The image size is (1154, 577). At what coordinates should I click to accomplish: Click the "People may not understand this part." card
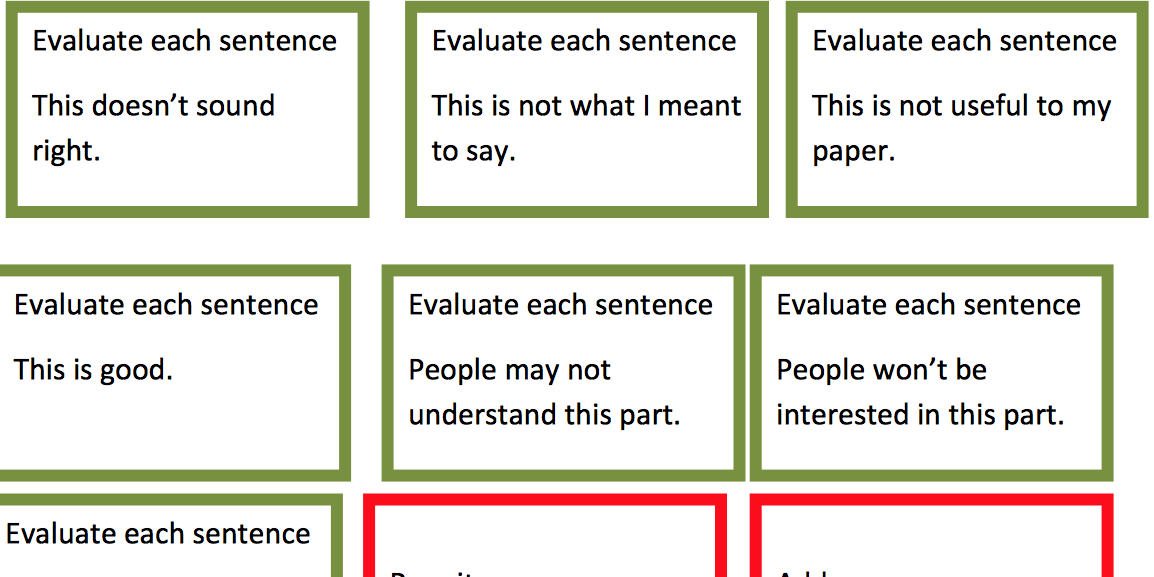tap(563, 373)
